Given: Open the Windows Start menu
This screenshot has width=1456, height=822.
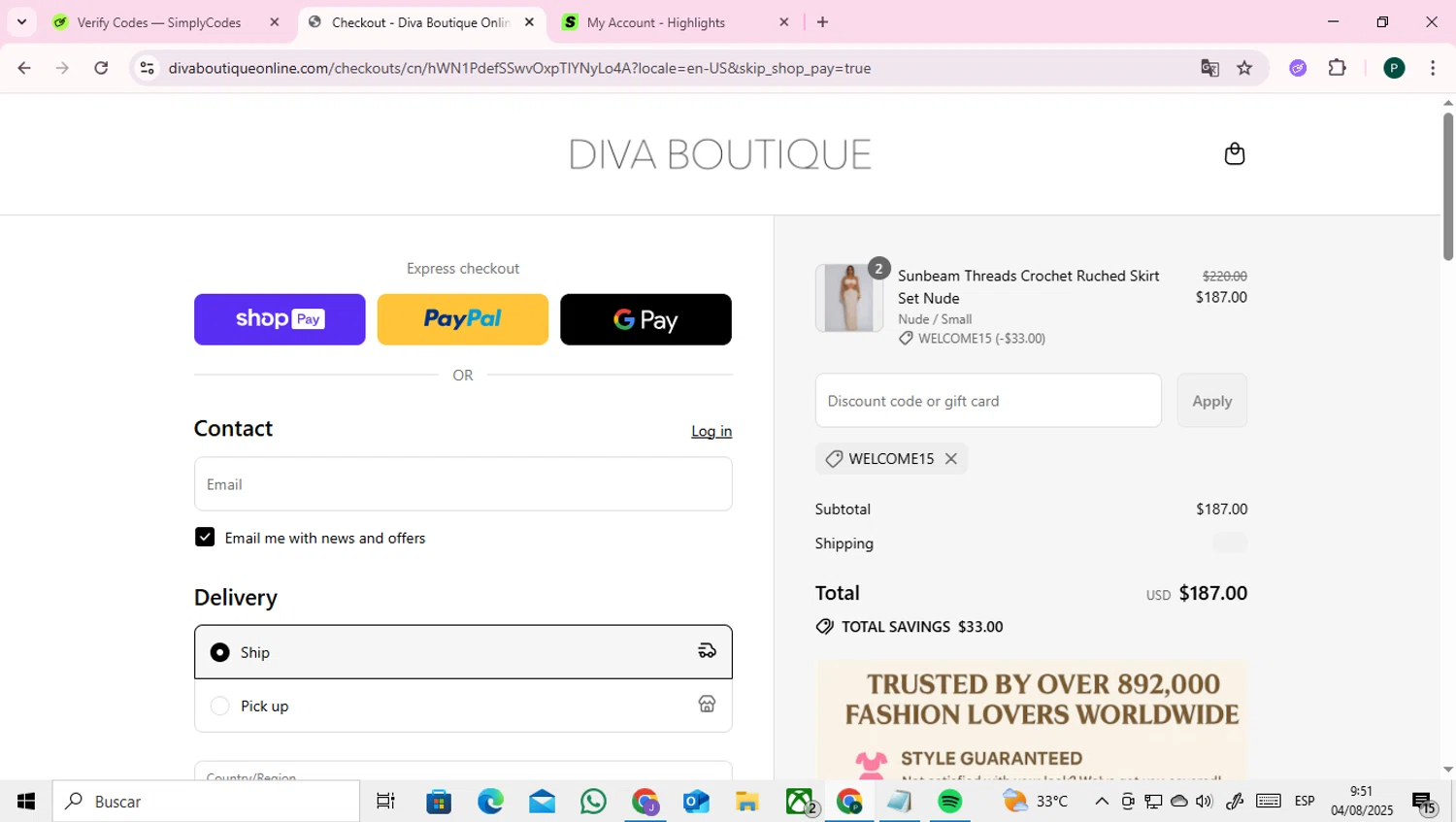Looking at the screenshot, I should coord(26,802).
